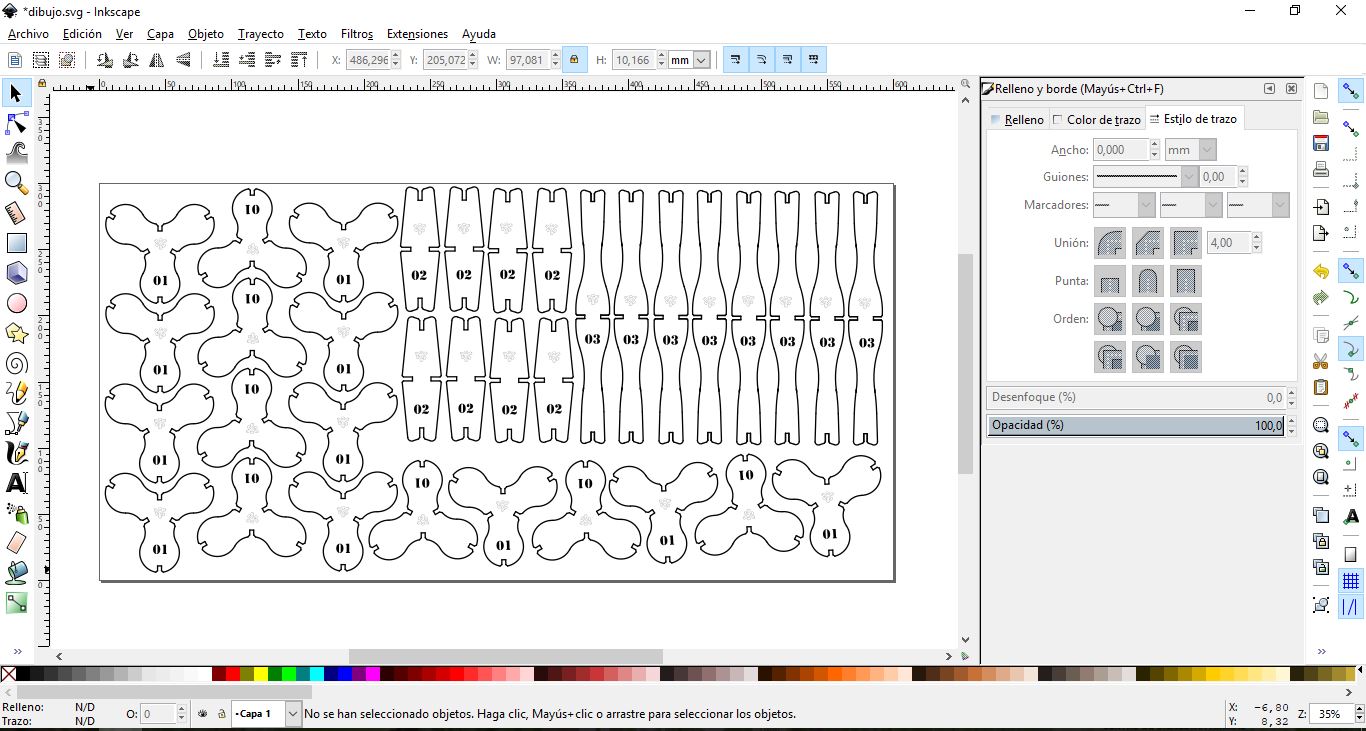Image resolution: width=1366 pixels, height=731 pixels.
Task: Toggle the width/height ratio lock
Action: (574, 60)
